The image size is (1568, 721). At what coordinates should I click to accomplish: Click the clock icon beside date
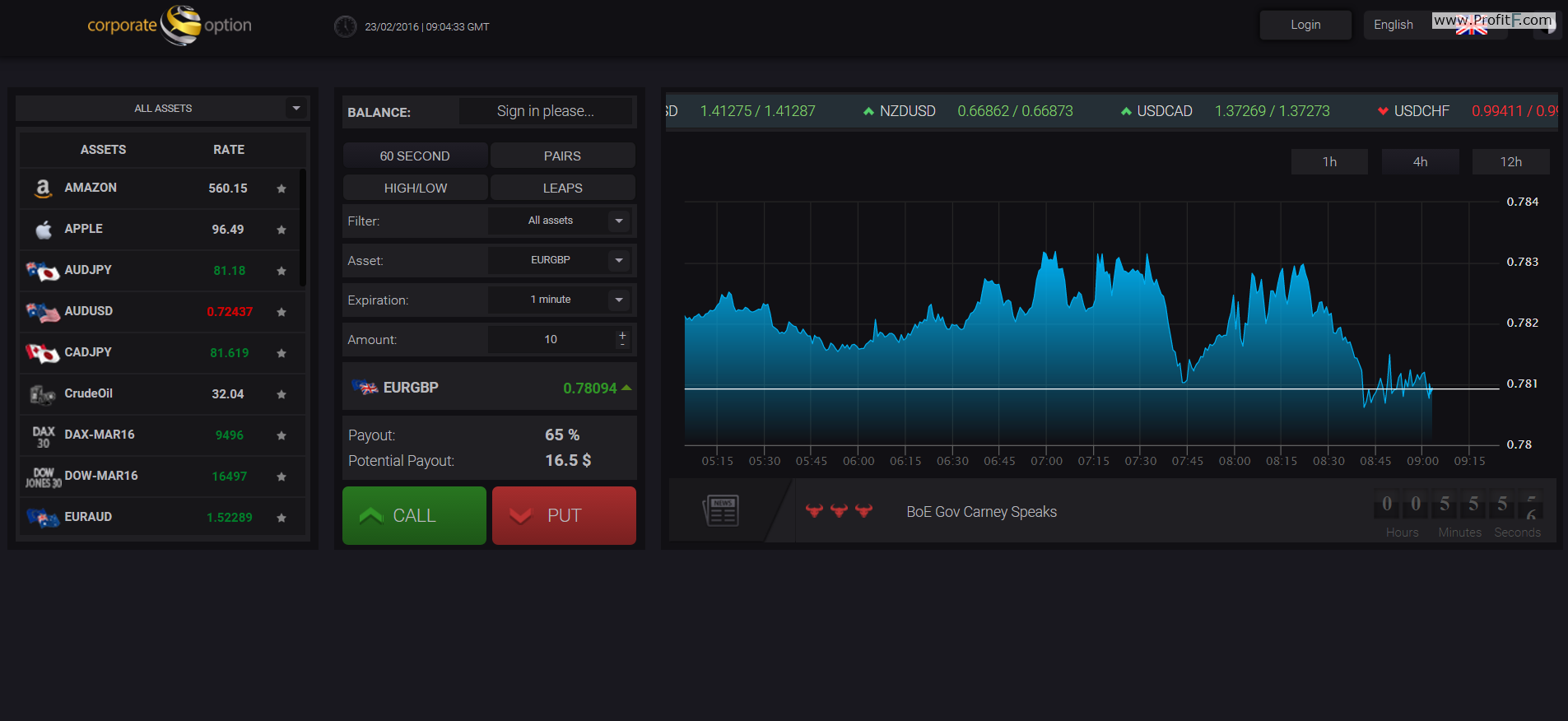[x=345, y=26]
